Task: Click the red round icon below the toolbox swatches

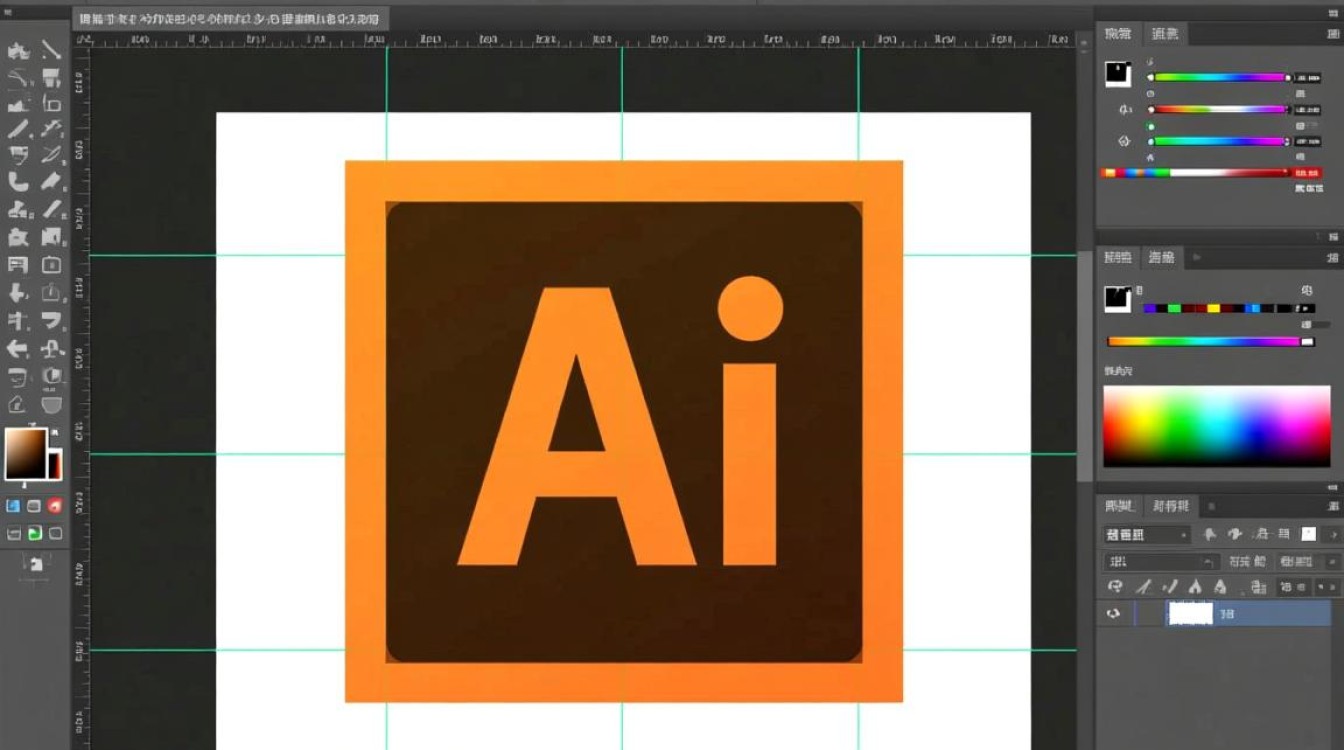Action: coord(55,506)
